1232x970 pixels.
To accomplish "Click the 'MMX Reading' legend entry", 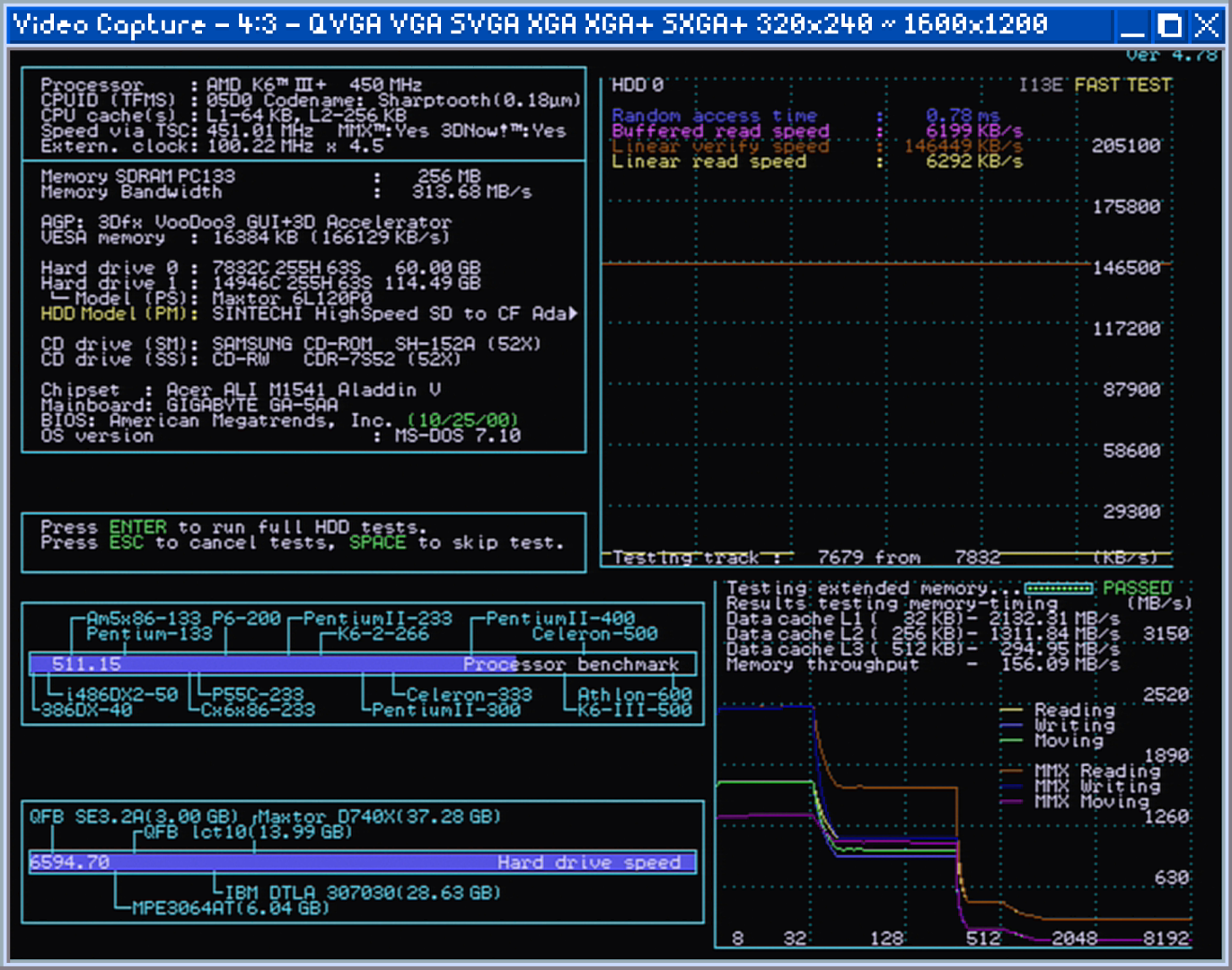I will [x=1081, y=771].
